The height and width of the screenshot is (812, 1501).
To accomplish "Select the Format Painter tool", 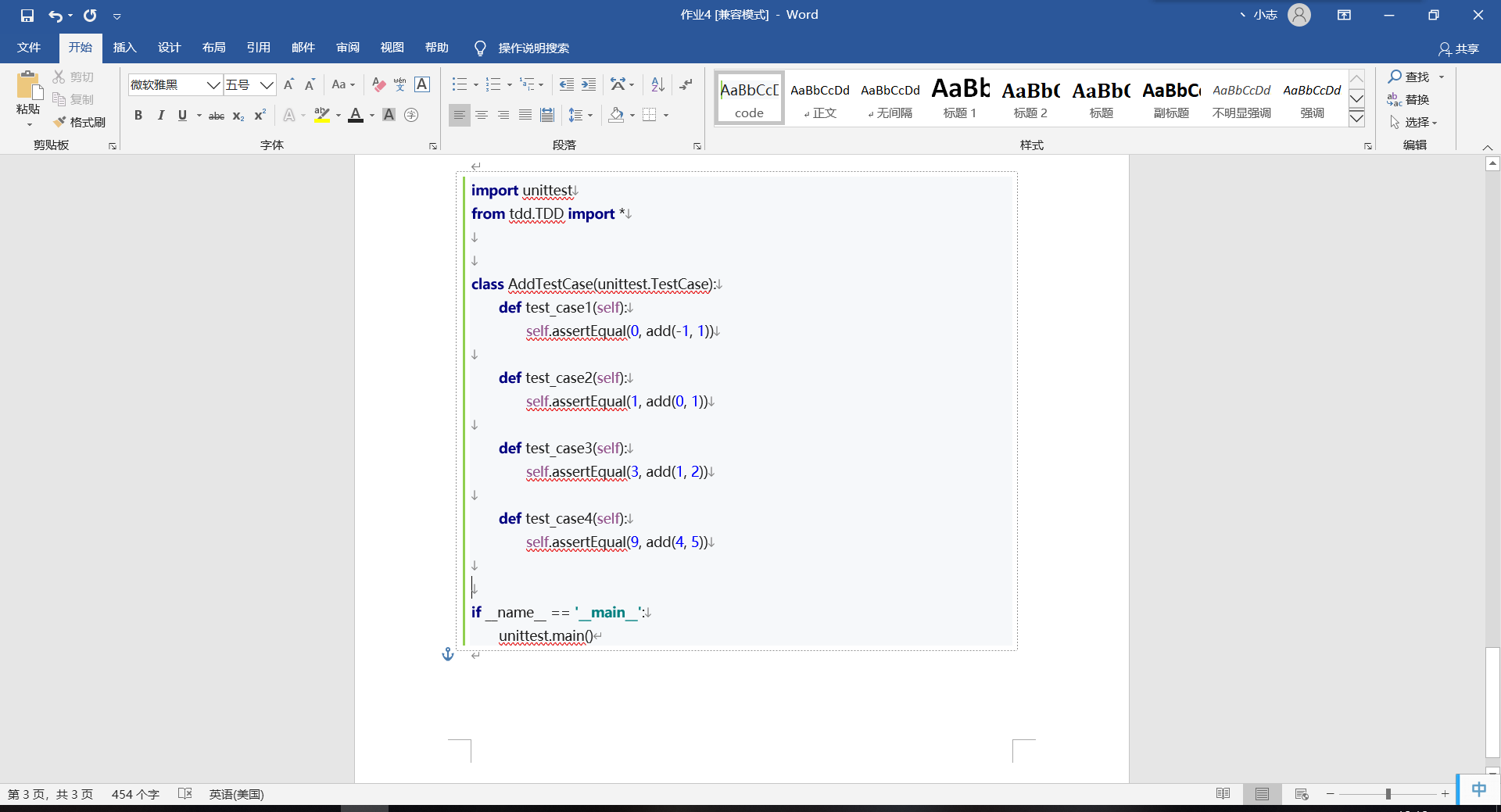I will tap(79, 122).
